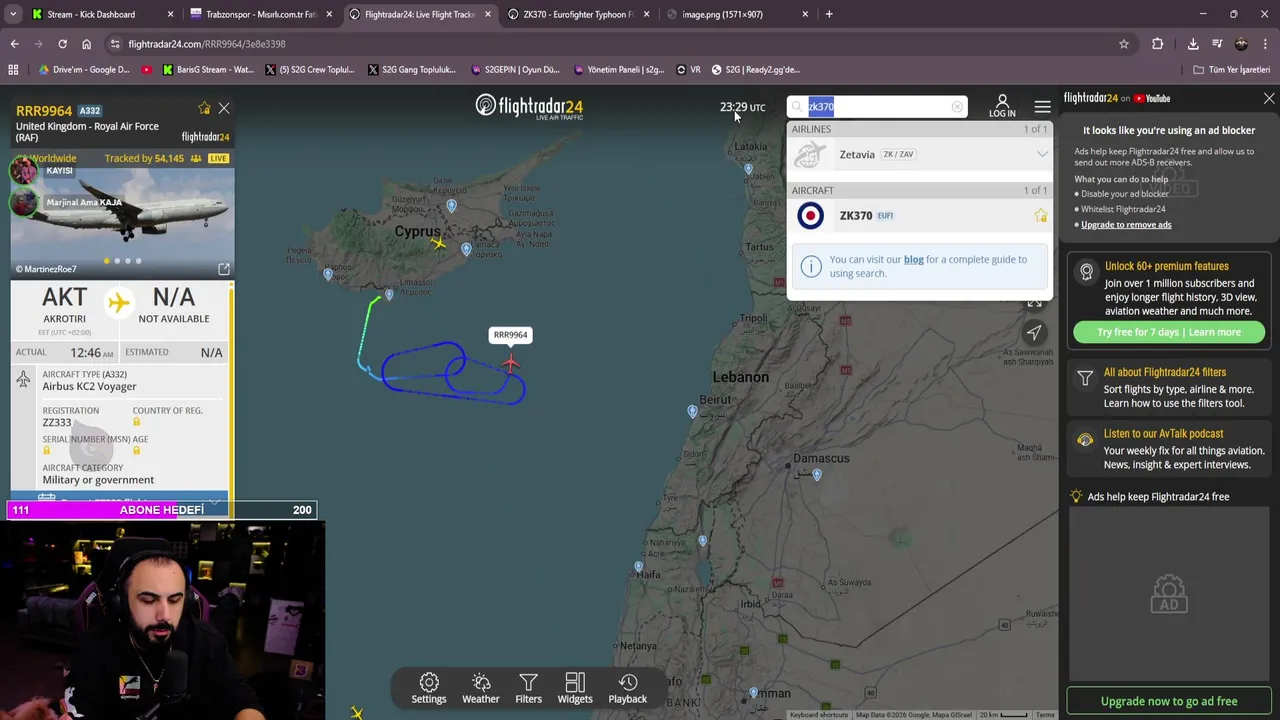Expand the Zetavia airline result
The image size is (1280, 720).
[1042, 154]
